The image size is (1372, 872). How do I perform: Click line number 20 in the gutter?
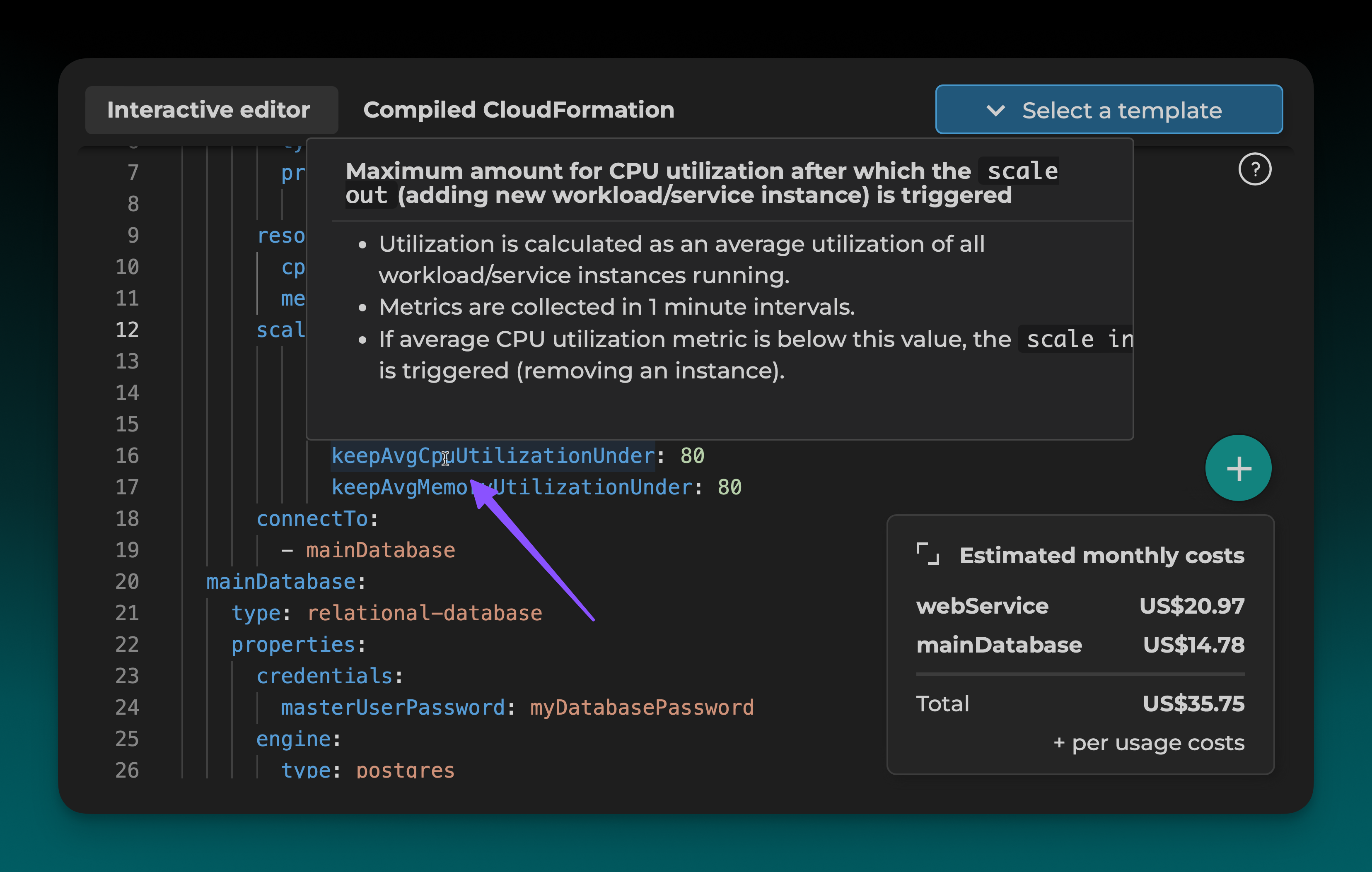[x=127, y=581]
